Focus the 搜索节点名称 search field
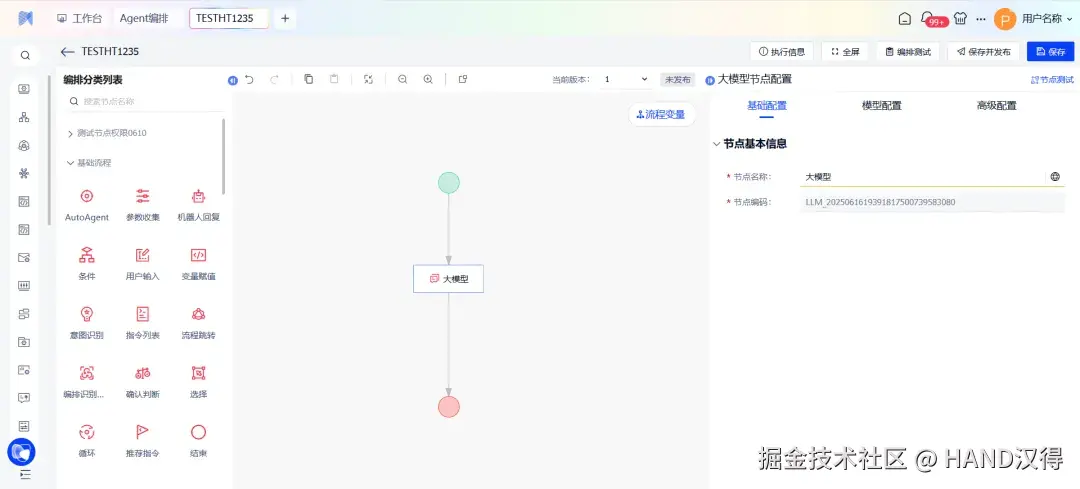This screenshot has height=489, width=1080. [x=145, y=101]
